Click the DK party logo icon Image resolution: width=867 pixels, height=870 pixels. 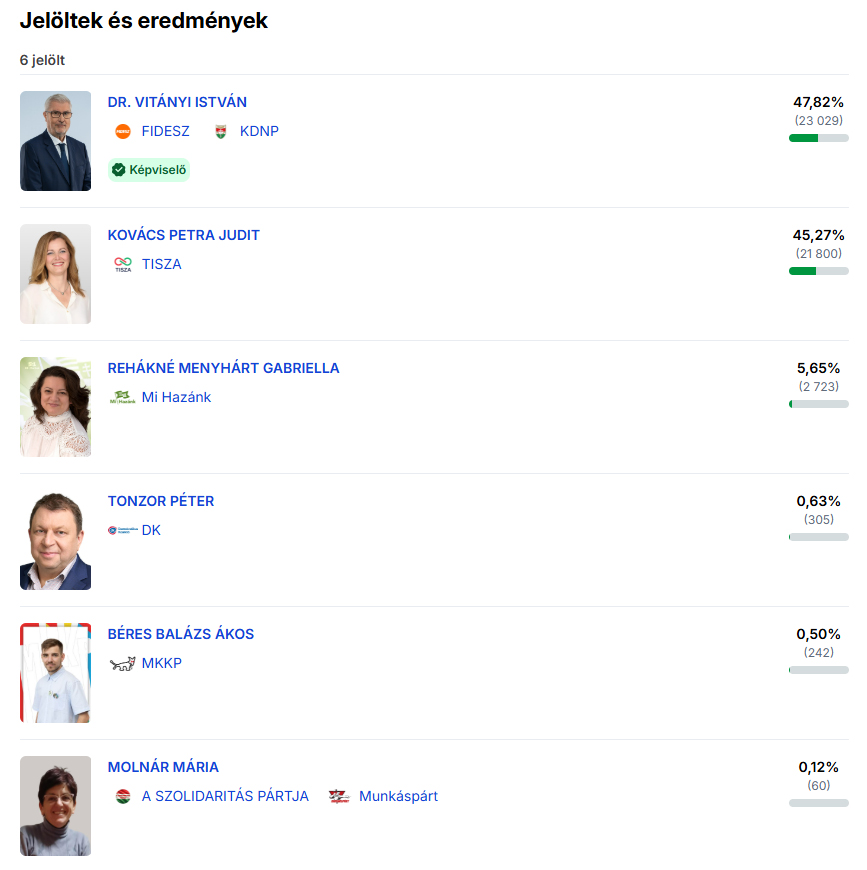tap(122, 530)
